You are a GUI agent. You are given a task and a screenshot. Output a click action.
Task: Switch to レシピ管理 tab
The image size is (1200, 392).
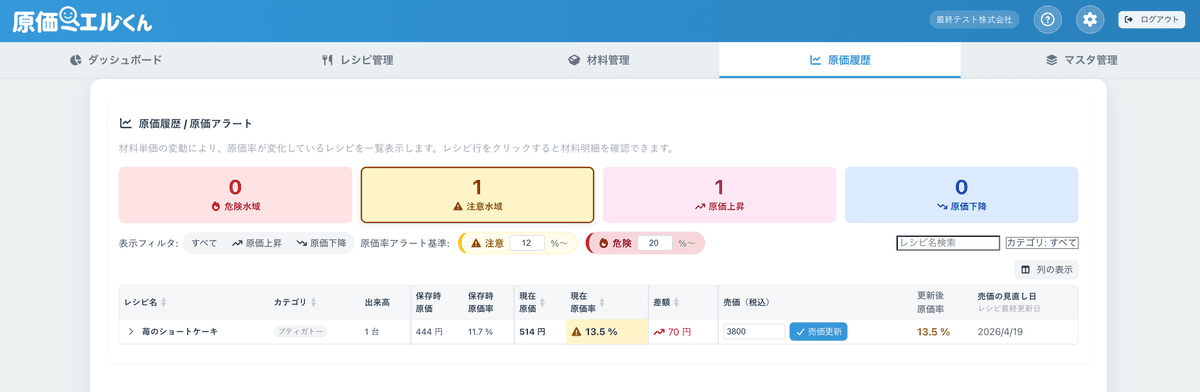[358, 60]
